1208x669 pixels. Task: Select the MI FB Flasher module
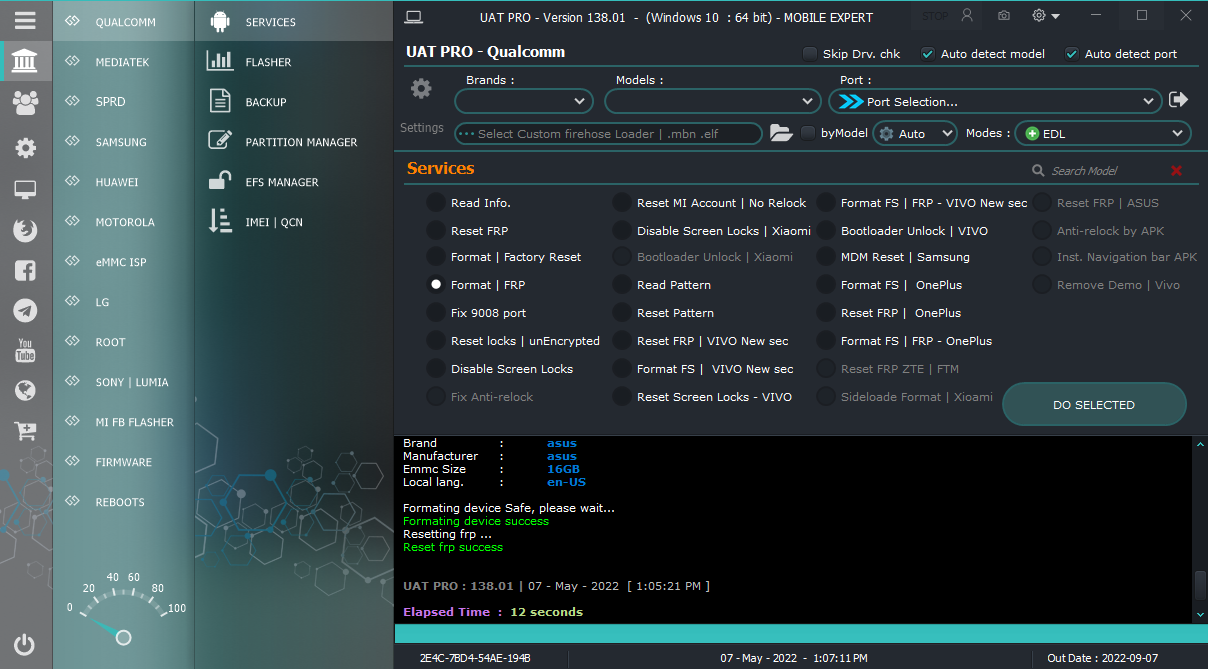click(124, 422)
